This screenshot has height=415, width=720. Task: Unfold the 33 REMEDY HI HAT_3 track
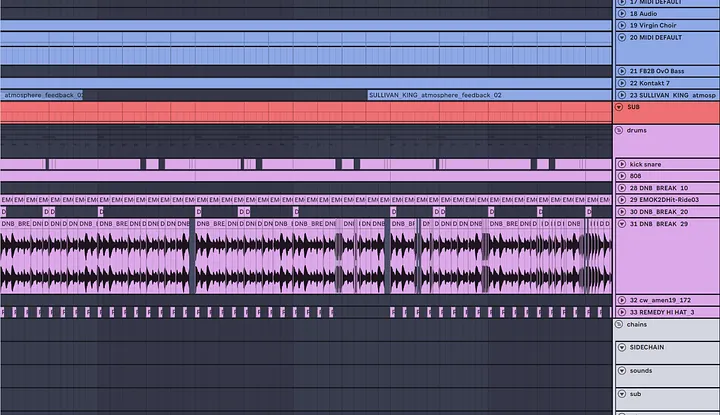pyautogui.click(x=622, y=312)
